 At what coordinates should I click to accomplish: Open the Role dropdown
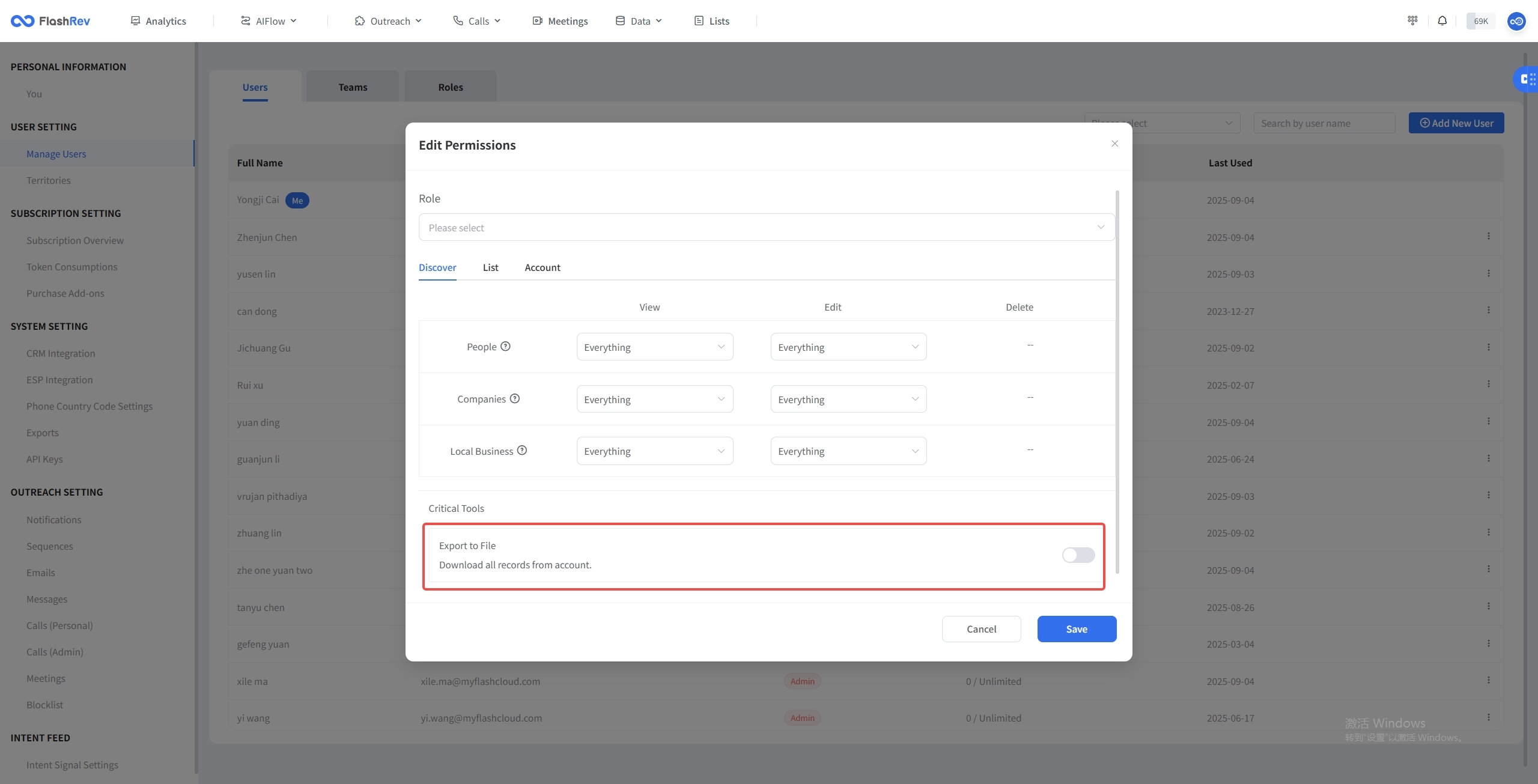pos(766,227)
